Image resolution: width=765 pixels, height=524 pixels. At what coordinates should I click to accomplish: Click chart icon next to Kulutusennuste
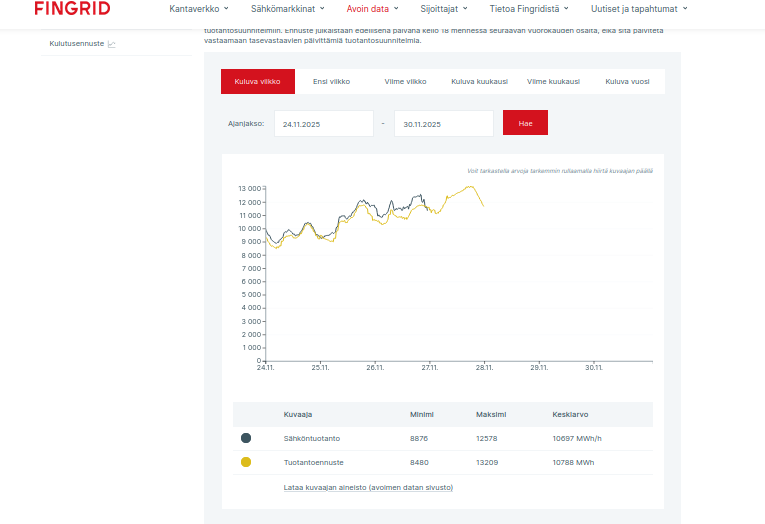pyautogui.click(x=112, y=44)
